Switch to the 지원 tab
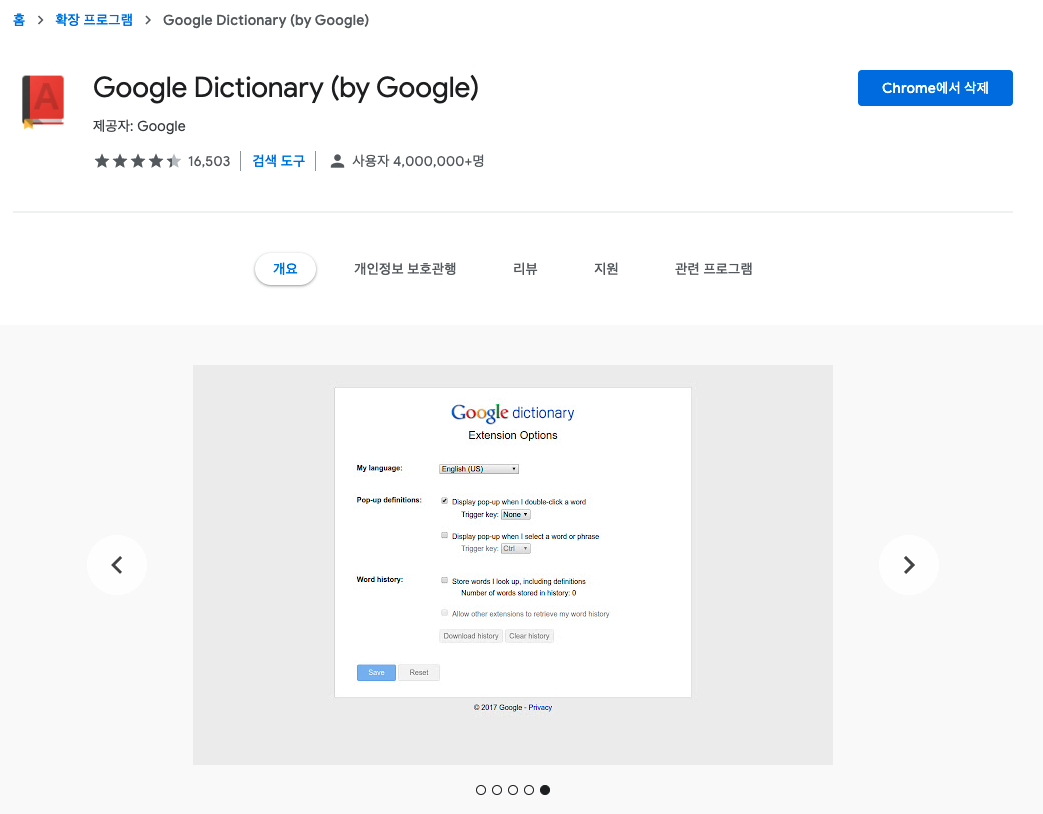The height and width of the screenshot is (814, 1043). click(x=606, y=269)
